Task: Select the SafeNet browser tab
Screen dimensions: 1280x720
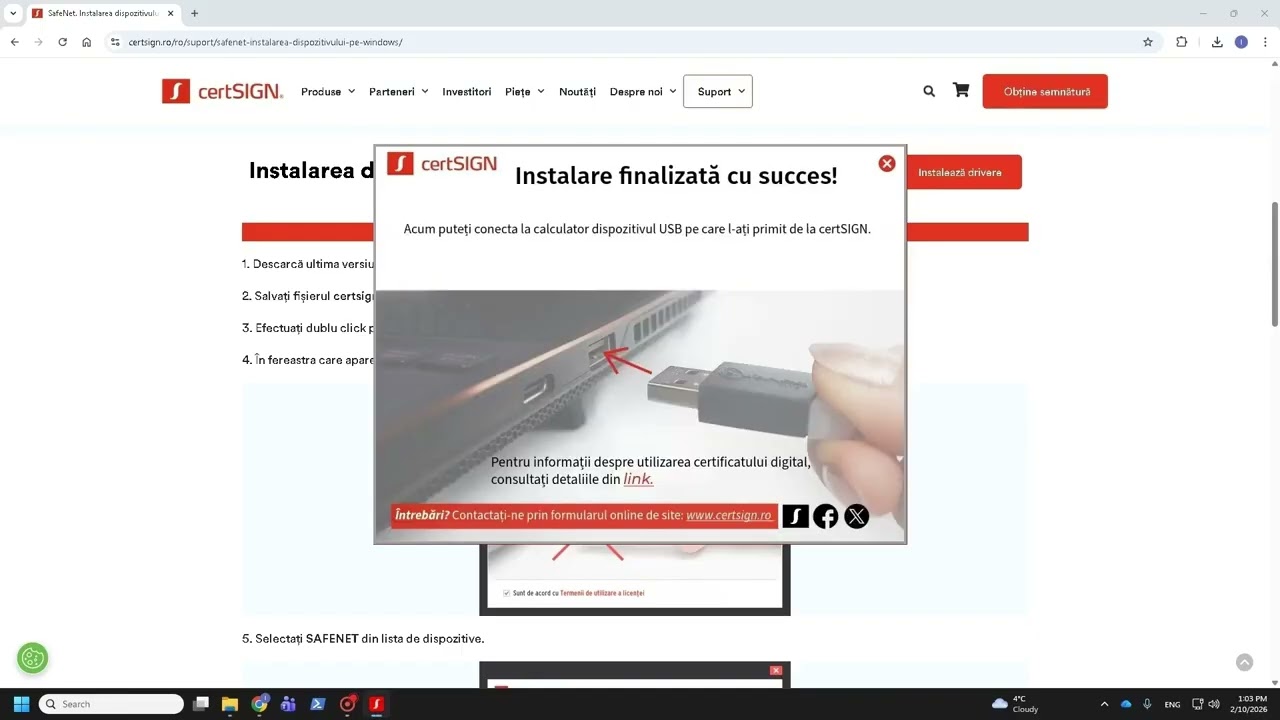Action: 101,13
